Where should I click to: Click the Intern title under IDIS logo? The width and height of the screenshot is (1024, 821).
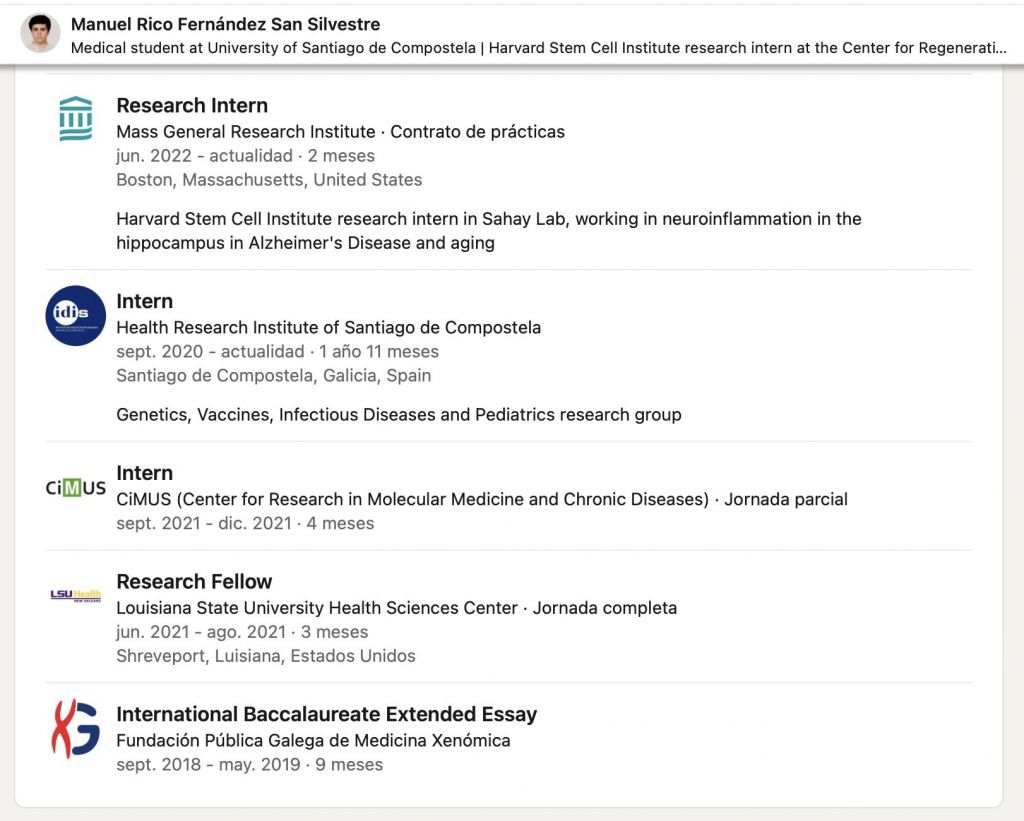(144, 301)
